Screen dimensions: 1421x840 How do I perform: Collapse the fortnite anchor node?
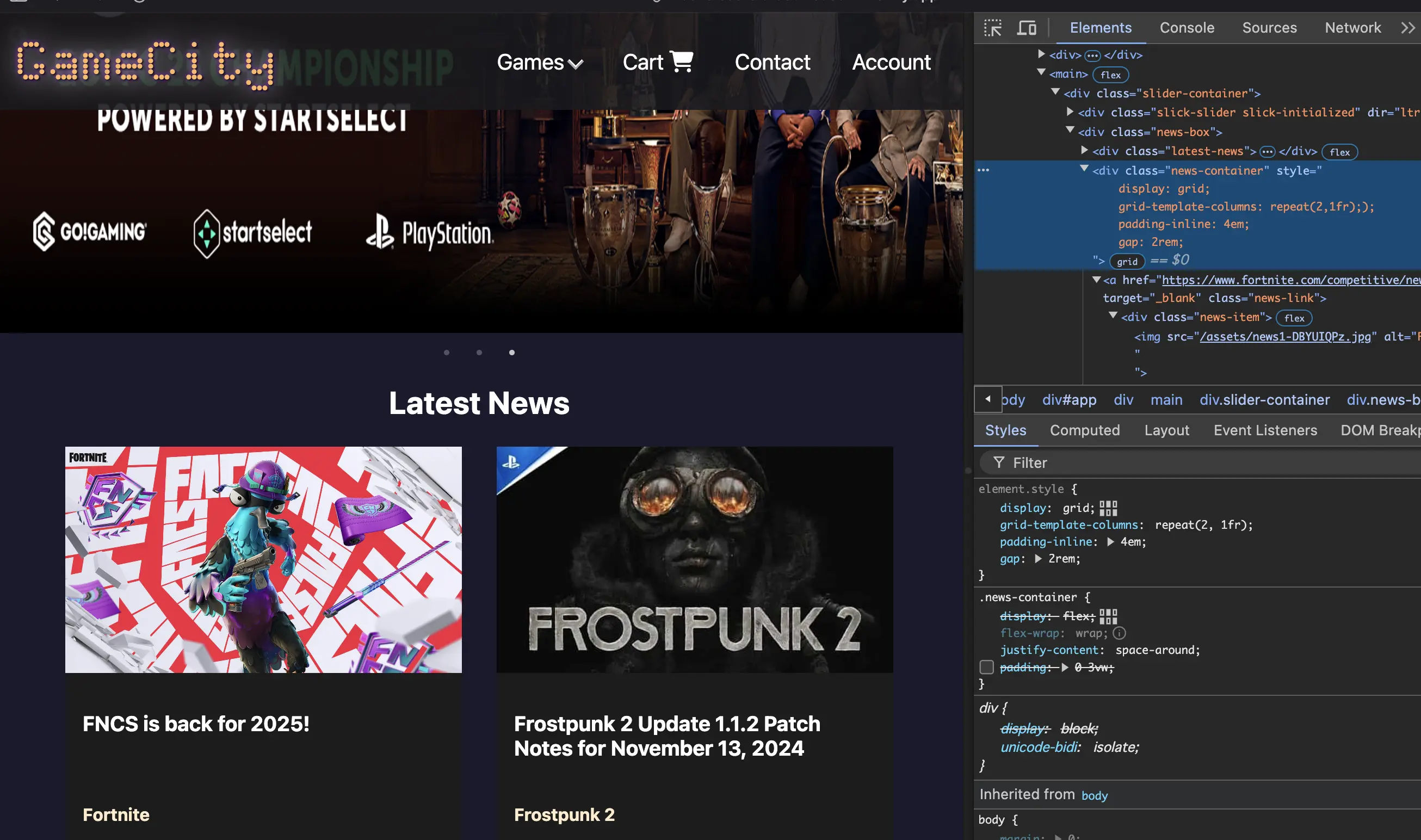click(x=1097, y=280)
